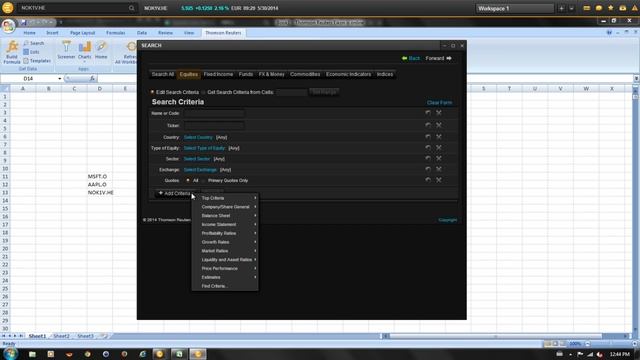Open the Commodities search tab

point(305,74)
